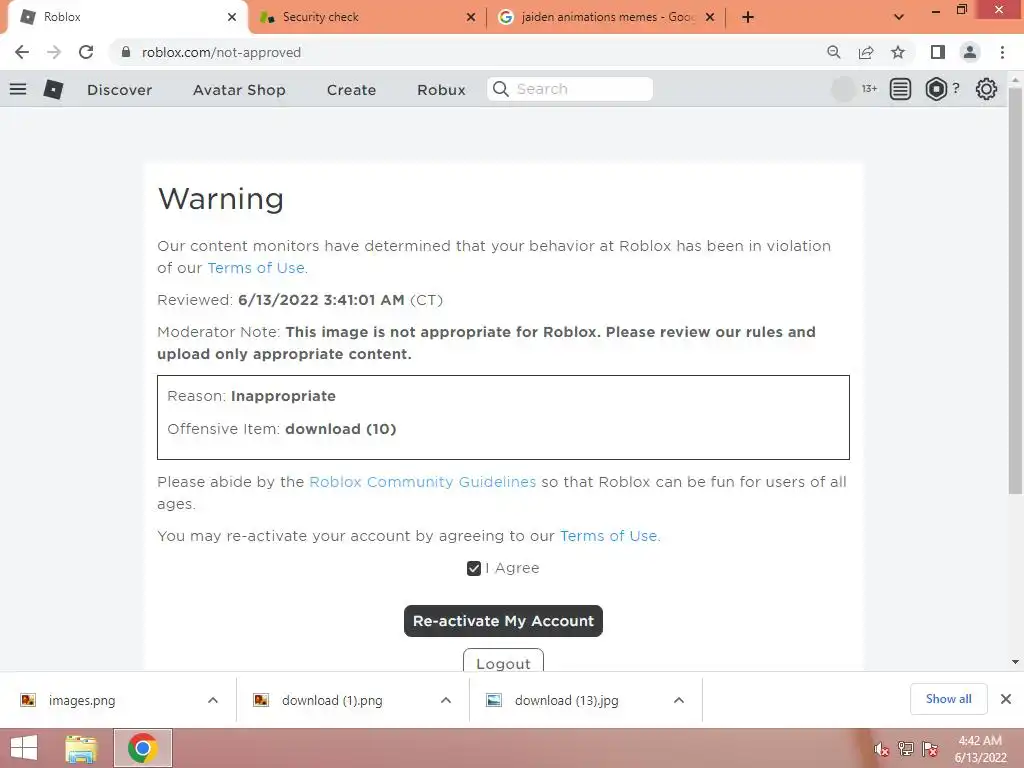The width and height of the screenshot is (1024, 768).
Task: Open the Chrome profile avatar icon
Action: tap(970, 52)
